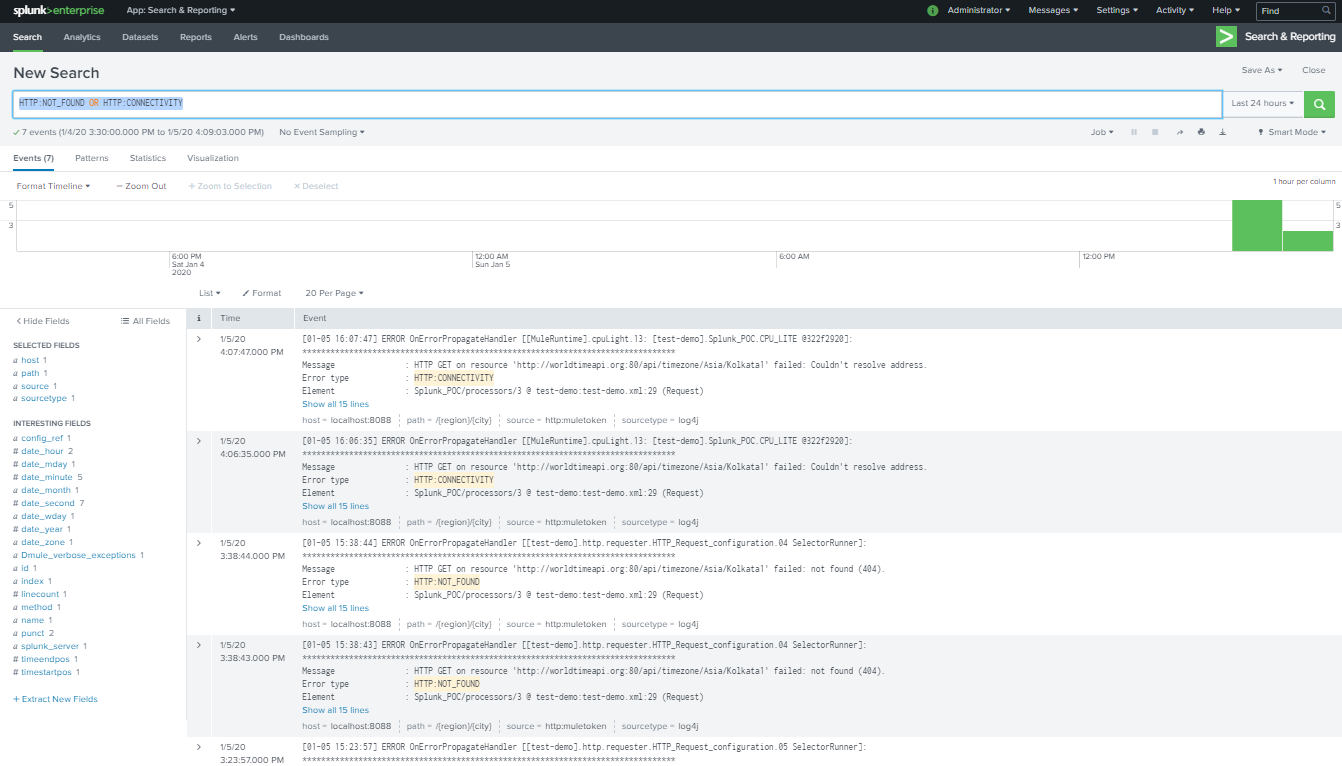Expand the 3:38:44 PM event row
Screen dimensions: 1342x766
tap(199, 543)
